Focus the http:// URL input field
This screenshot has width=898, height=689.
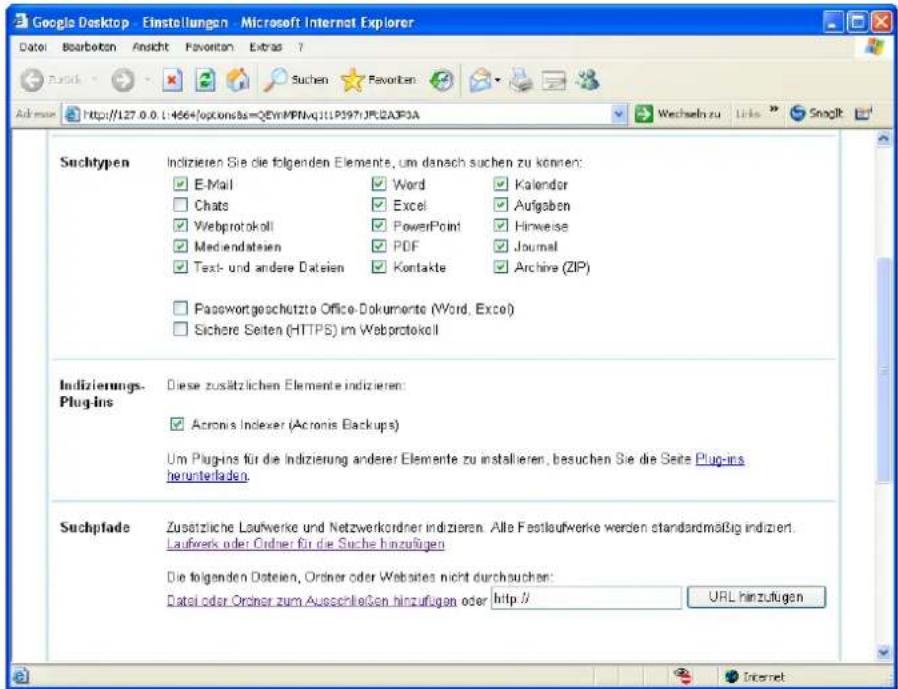coord(586,598)
